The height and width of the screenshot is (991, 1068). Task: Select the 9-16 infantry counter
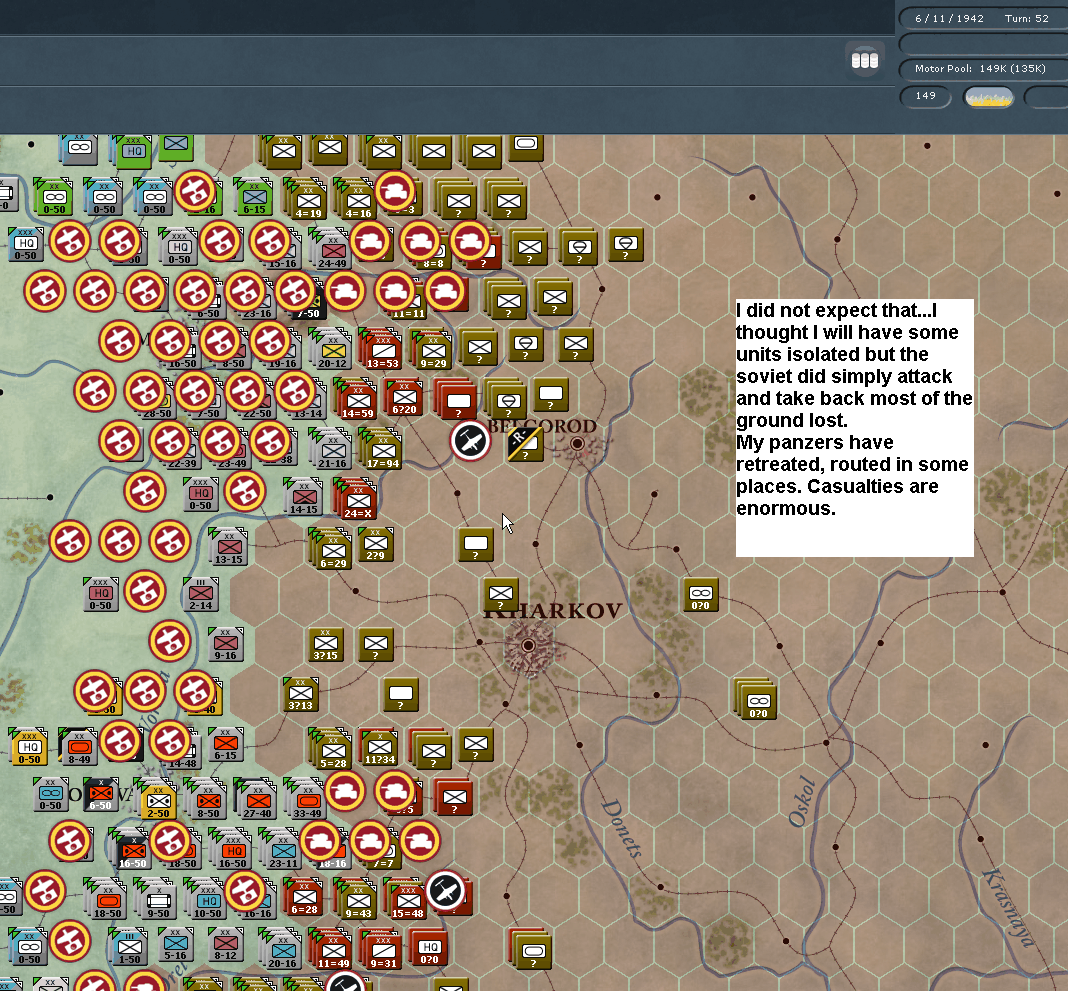tap(225, 644)
